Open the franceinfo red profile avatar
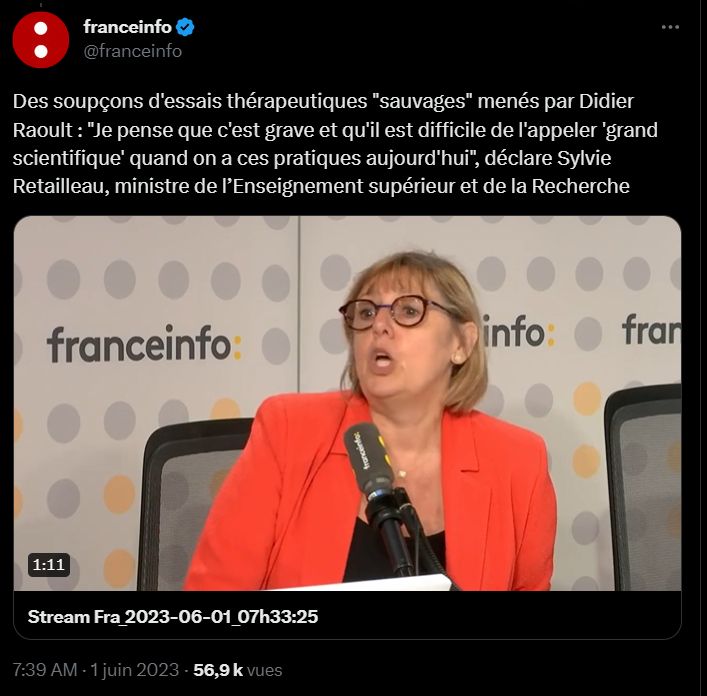 41,40
